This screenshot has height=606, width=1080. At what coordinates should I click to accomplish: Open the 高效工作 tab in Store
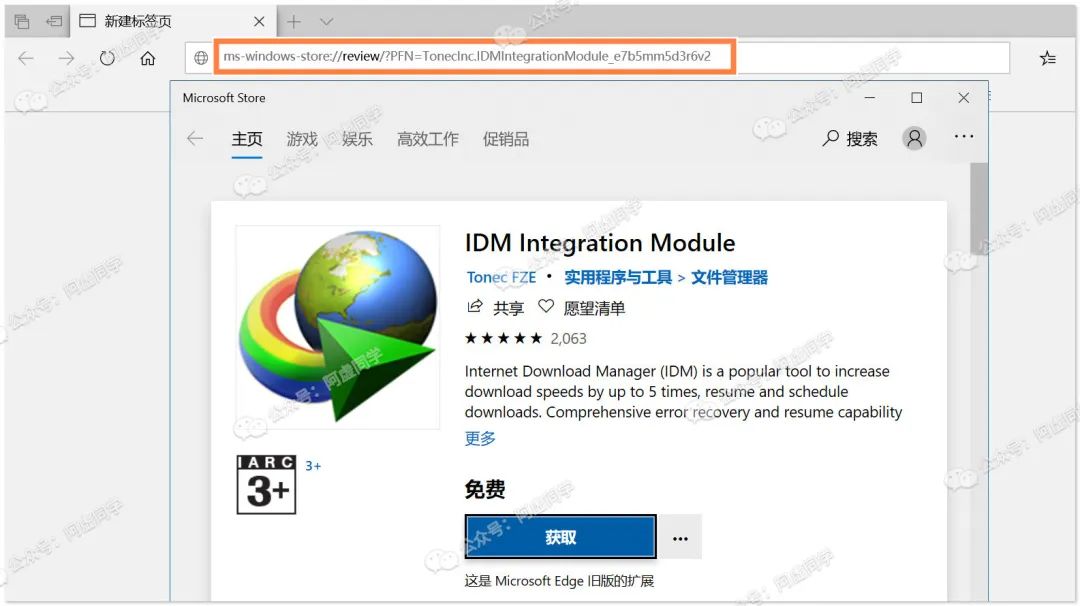[x=427, y=139]
